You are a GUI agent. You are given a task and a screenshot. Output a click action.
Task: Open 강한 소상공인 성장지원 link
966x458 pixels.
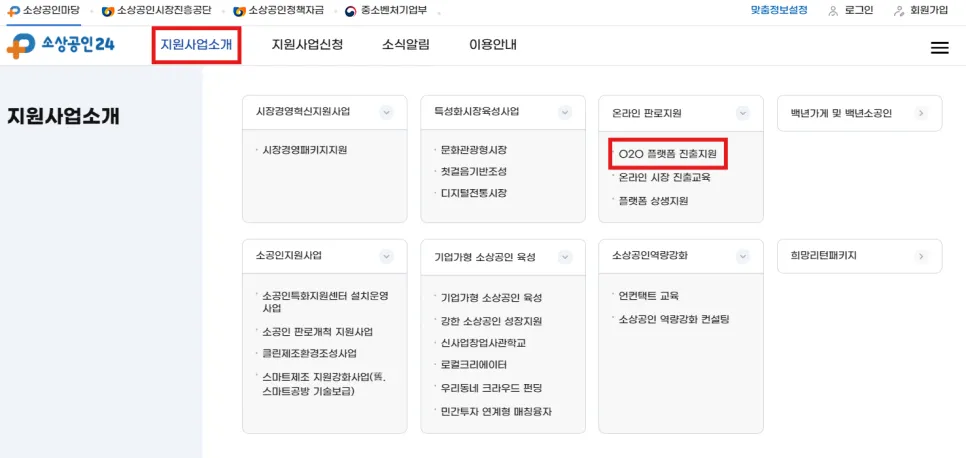click(x=492, y=321)
